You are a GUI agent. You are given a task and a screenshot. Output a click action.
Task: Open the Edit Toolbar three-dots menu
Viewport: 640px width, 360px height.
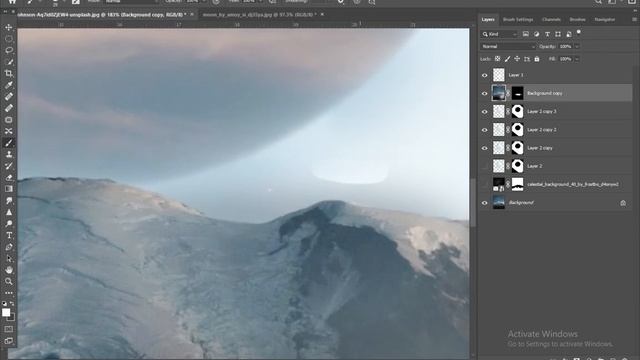click(9, 293)
